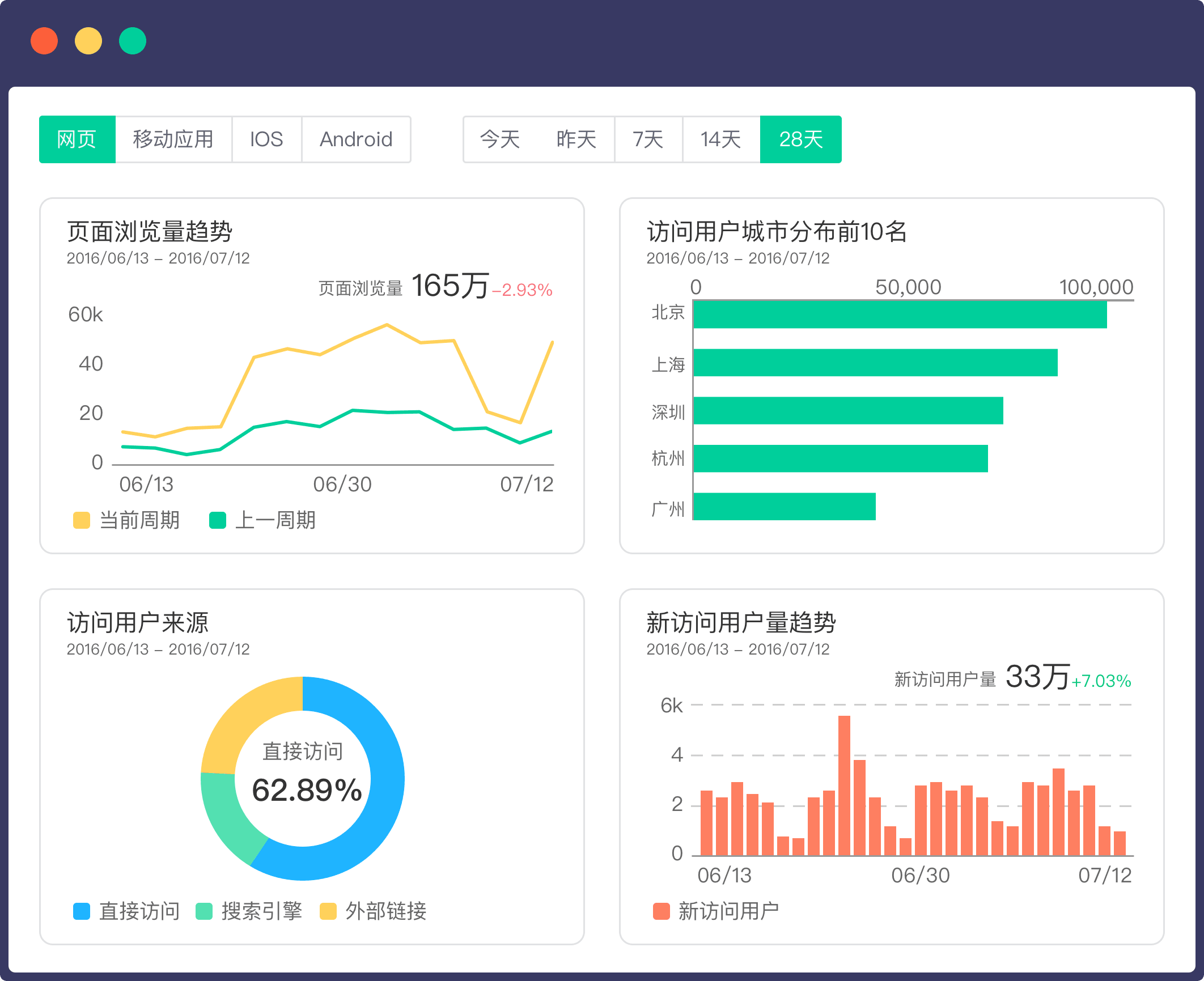
Task: Toggle the 直接访问 blue legend marker
Action: tap(82, 911)
